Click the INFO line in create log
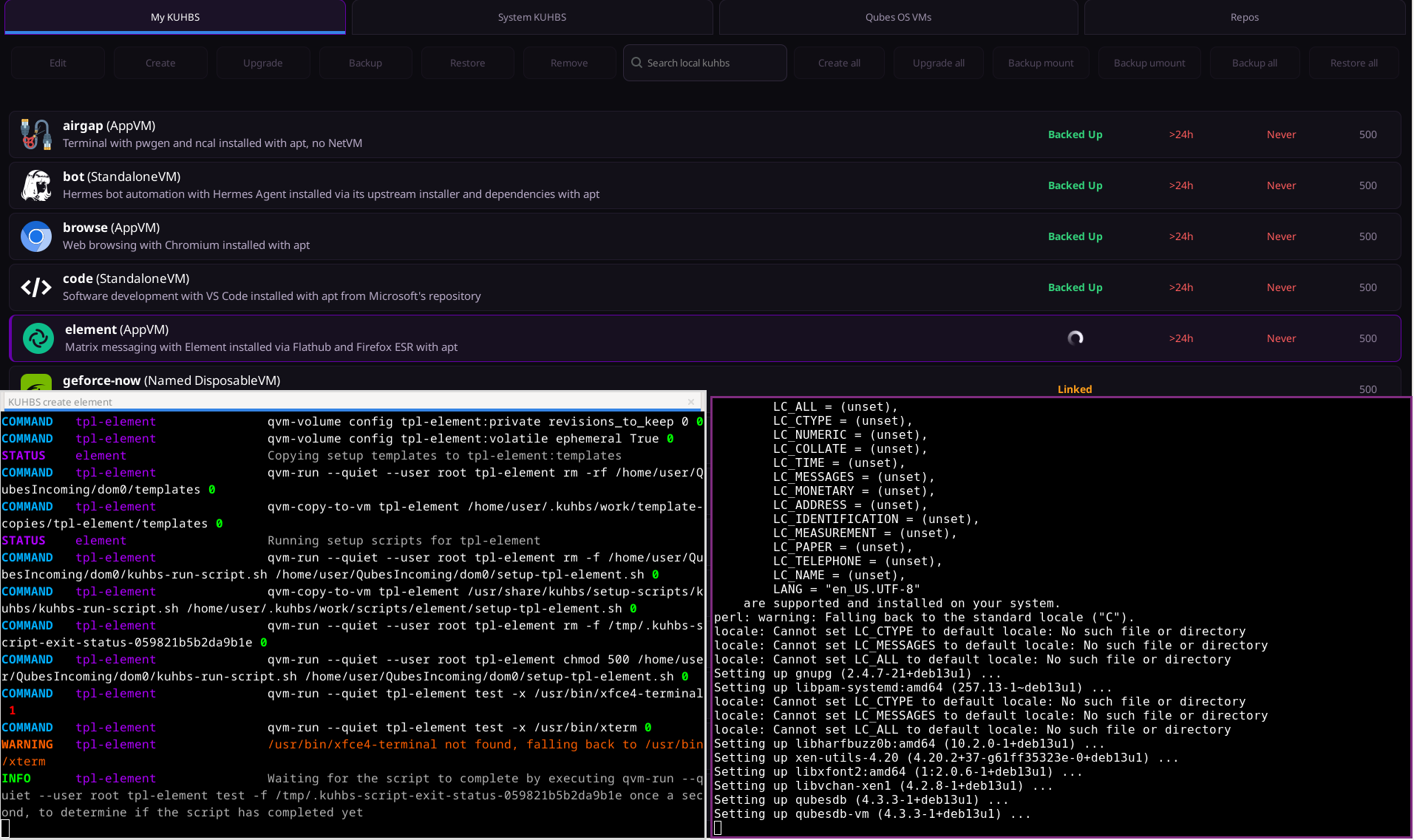The image size is (1414, 840). tap(353, 796)
